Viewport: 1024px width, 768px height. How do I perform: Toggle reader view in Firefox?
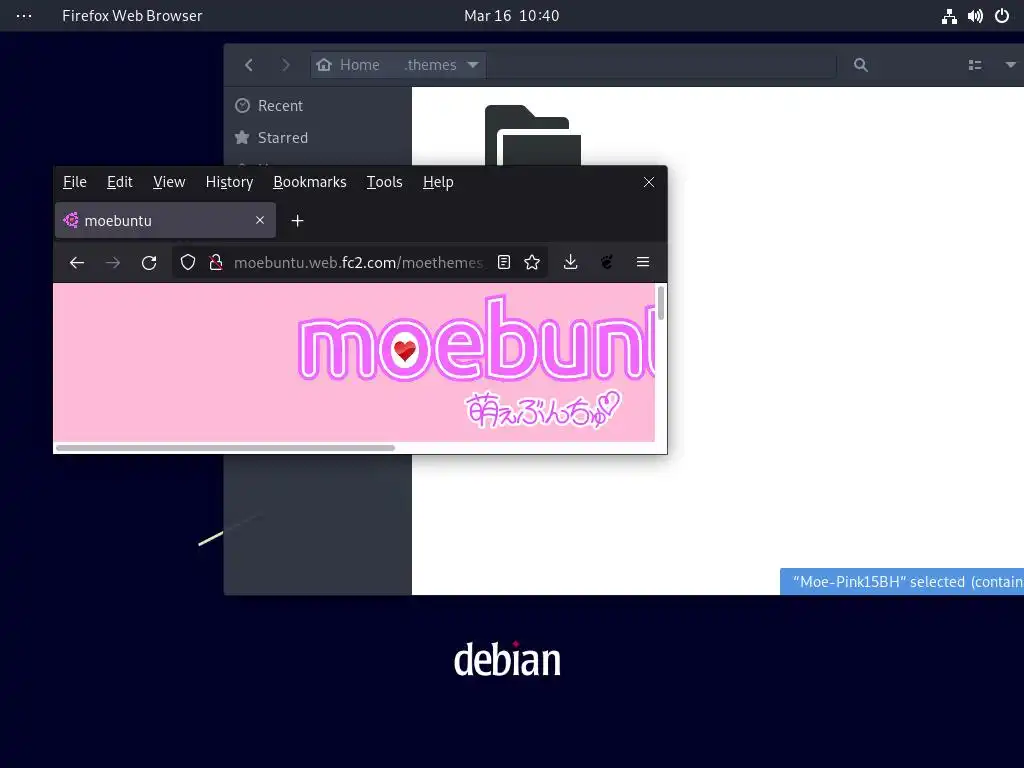(x=504, y=263)
